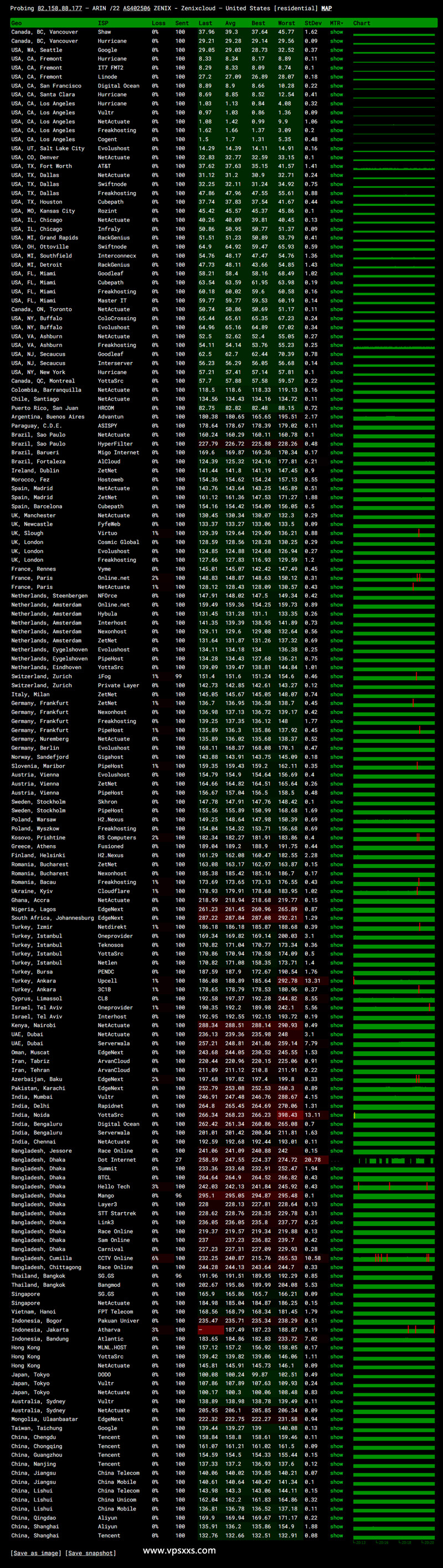Show MTR for Taichung Google row
Screen dimensions: 443x1568
coord(336,1428)
